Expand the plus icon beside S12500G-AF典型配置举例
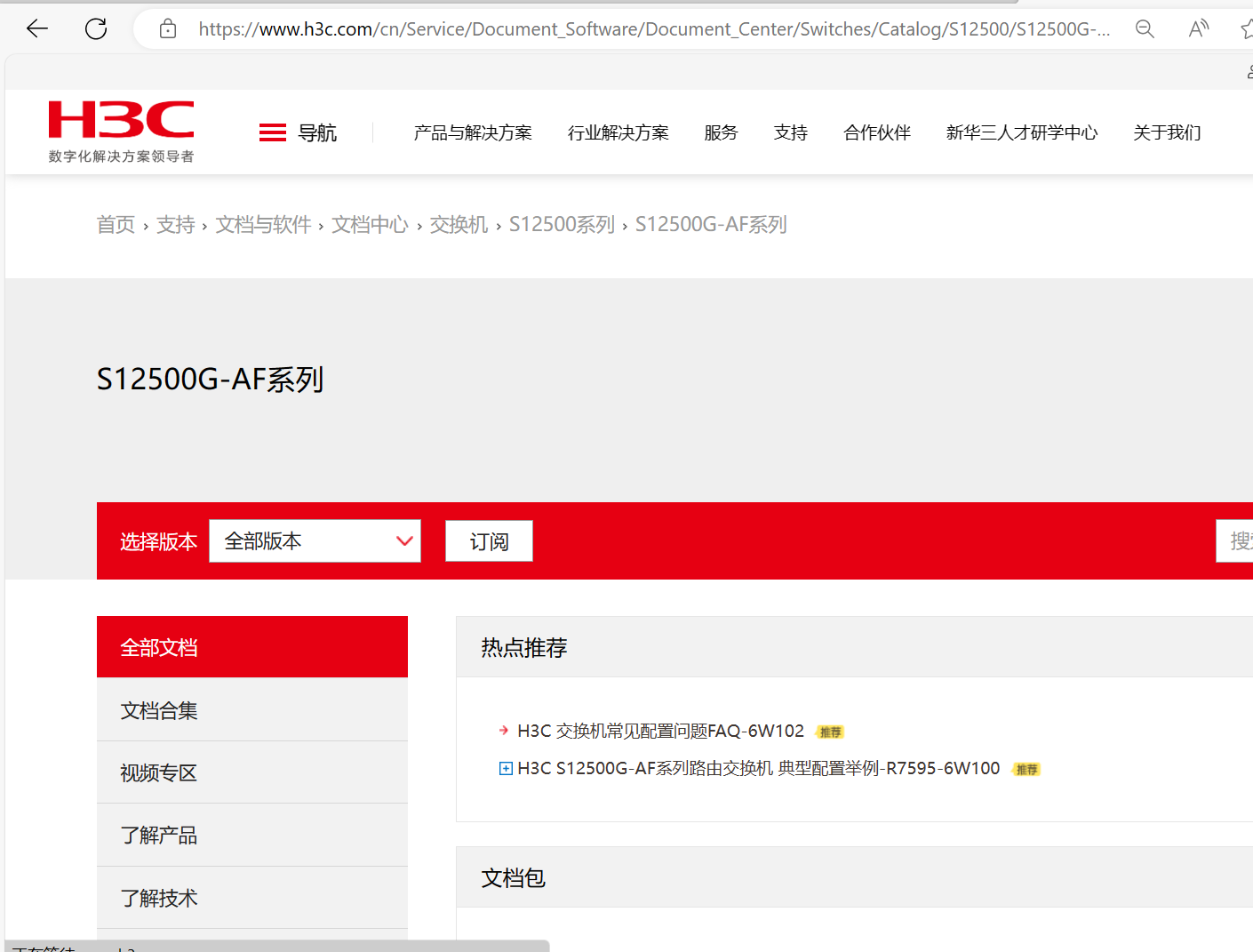Viewport: 1253px width, 952px height. click(x=506, y=768)
